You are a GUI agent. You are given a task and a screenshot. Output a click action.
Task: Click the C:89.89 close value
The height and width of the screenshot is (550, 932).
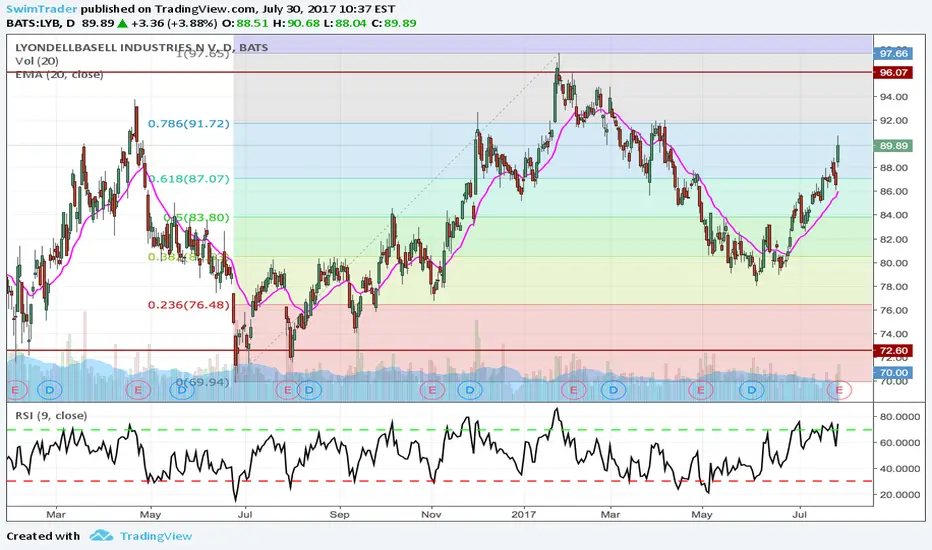[x=393, y=23]
